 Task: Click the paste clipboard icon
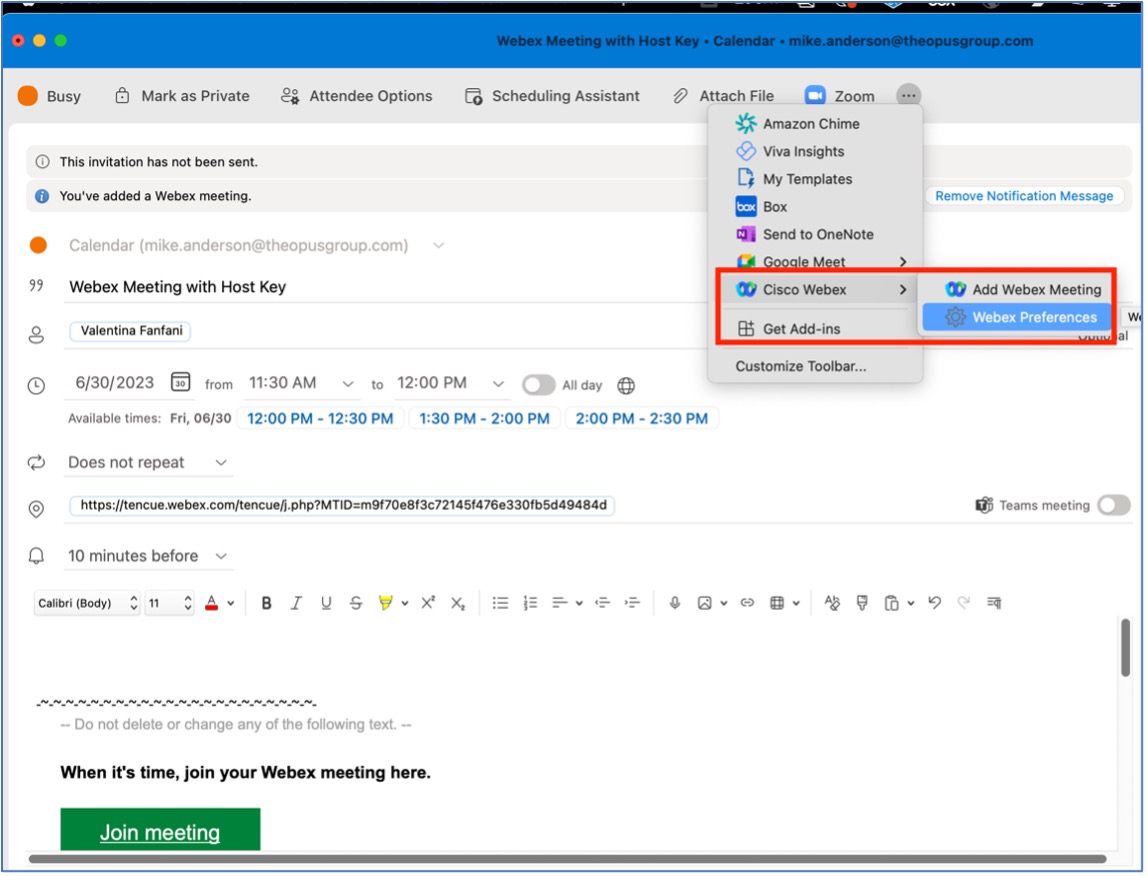pyautogui.click(x=892, y=604)
